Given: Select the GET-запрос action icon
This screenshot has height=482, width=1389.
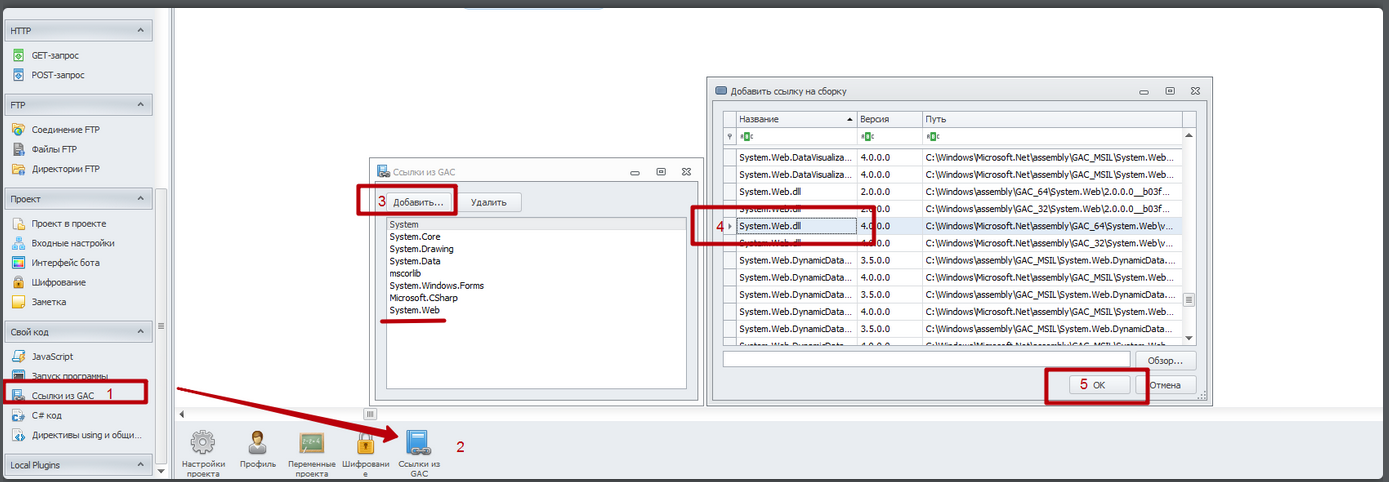Looking at the screenshot, I should [x=18, y=56].
